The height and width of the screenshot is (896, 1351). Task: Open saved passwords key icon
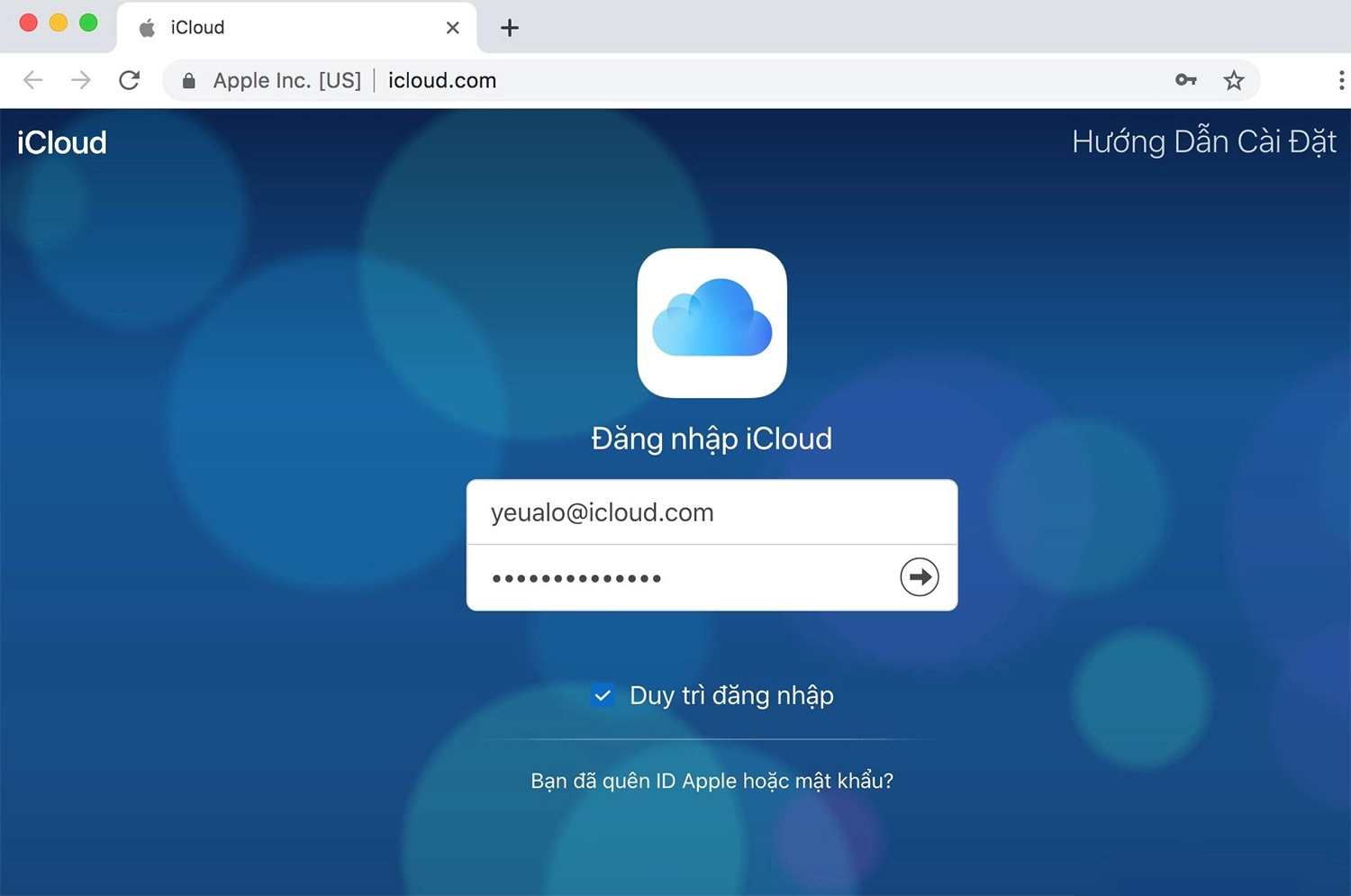[1186, 80]
